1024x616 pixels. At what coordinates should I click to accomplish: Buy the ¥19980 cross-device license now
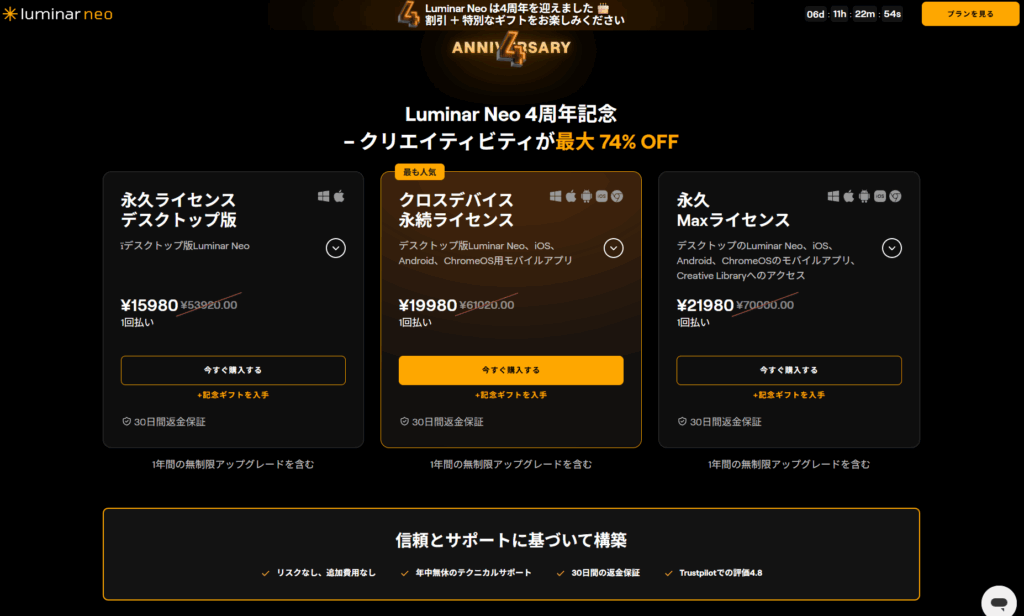click(511, 370)
